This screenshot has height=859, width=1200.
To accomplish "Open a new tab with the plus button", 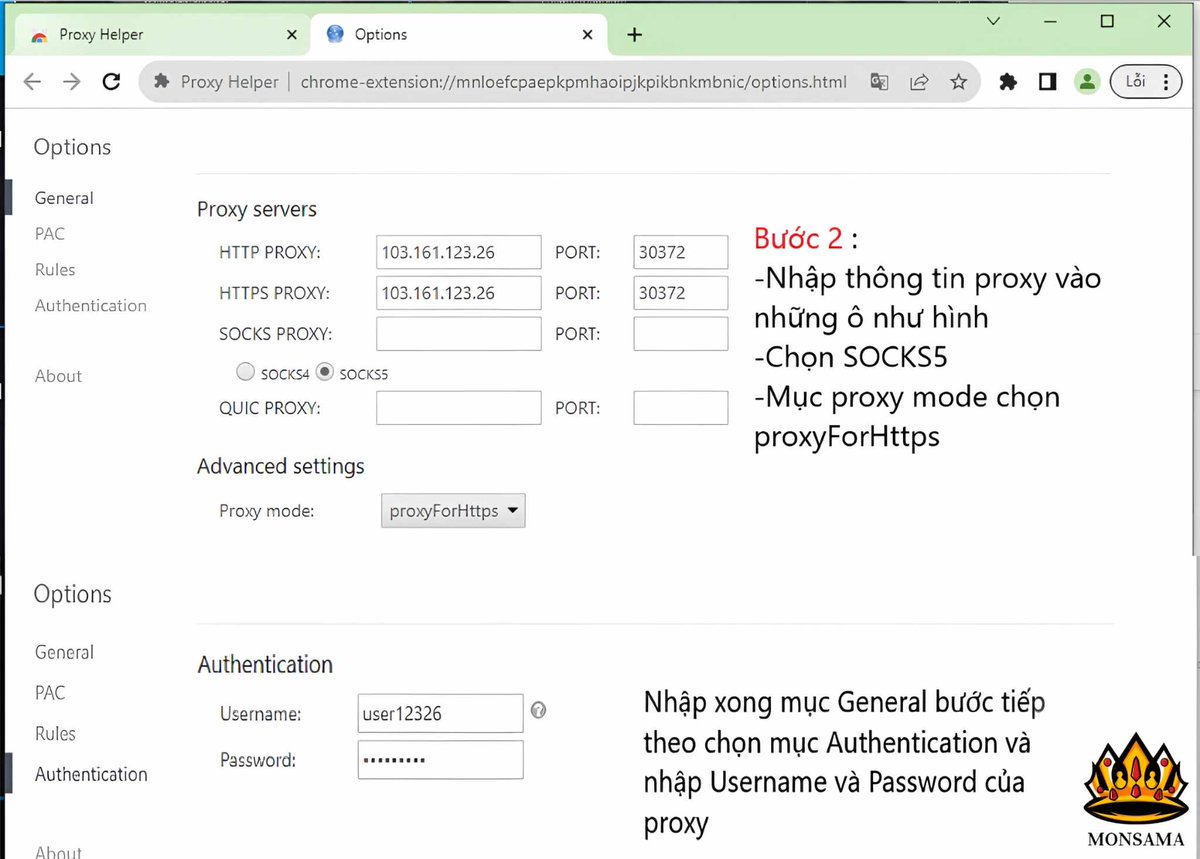I will pyautogui.click(x=634, y=35).
